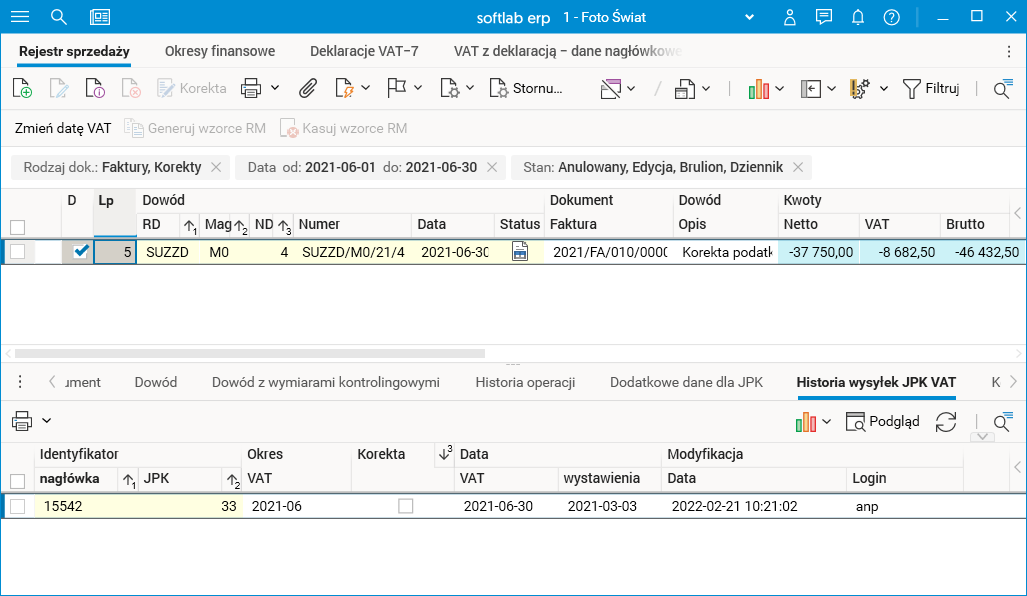Toggle the checked D column box in row 5
The height and width of the screenshot is (596, 1027).
pos(81,251)
